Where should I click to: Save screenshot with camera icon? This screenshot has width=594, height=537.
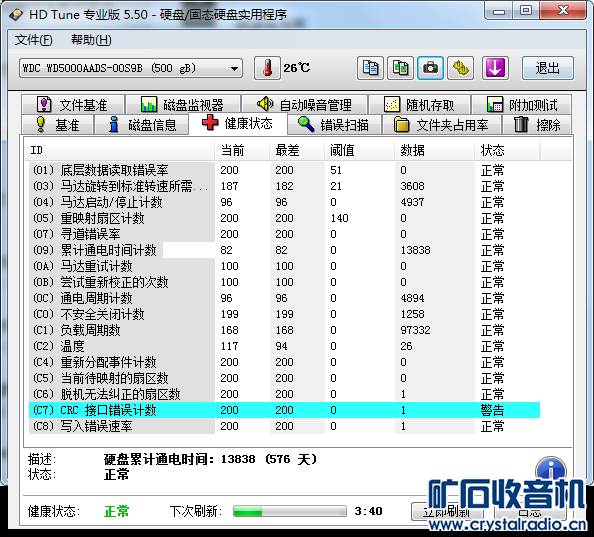tap(430, 68)
